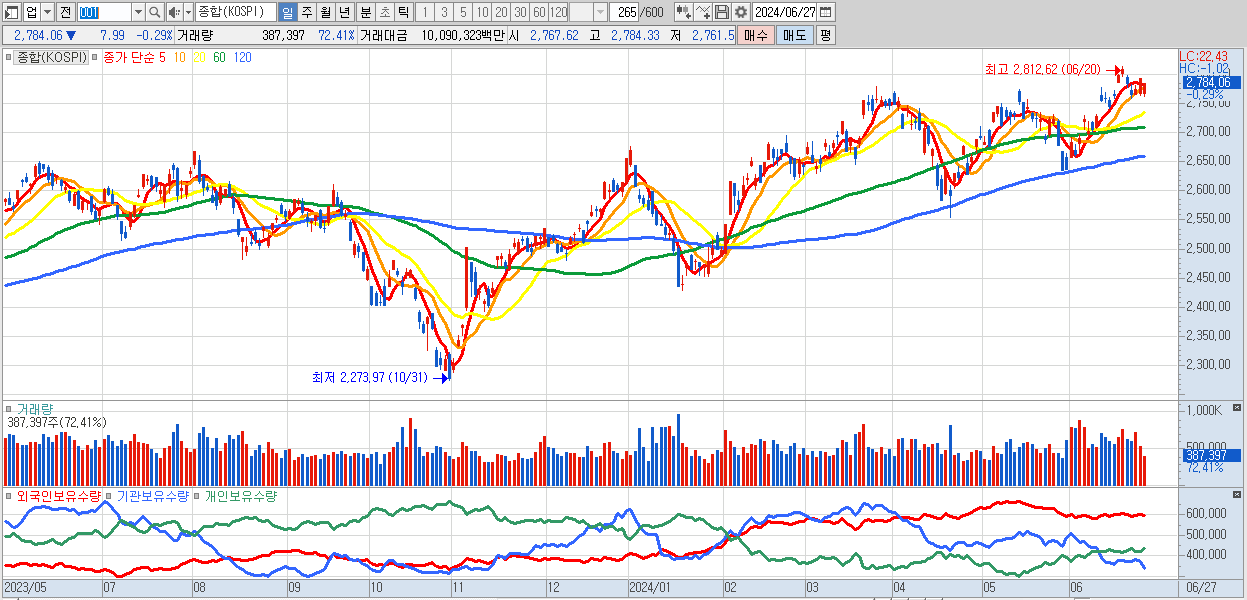The height and width of the screenshot is (600, 1247).
Task: Select the daily 일 chart period
Action: point(288,12)
